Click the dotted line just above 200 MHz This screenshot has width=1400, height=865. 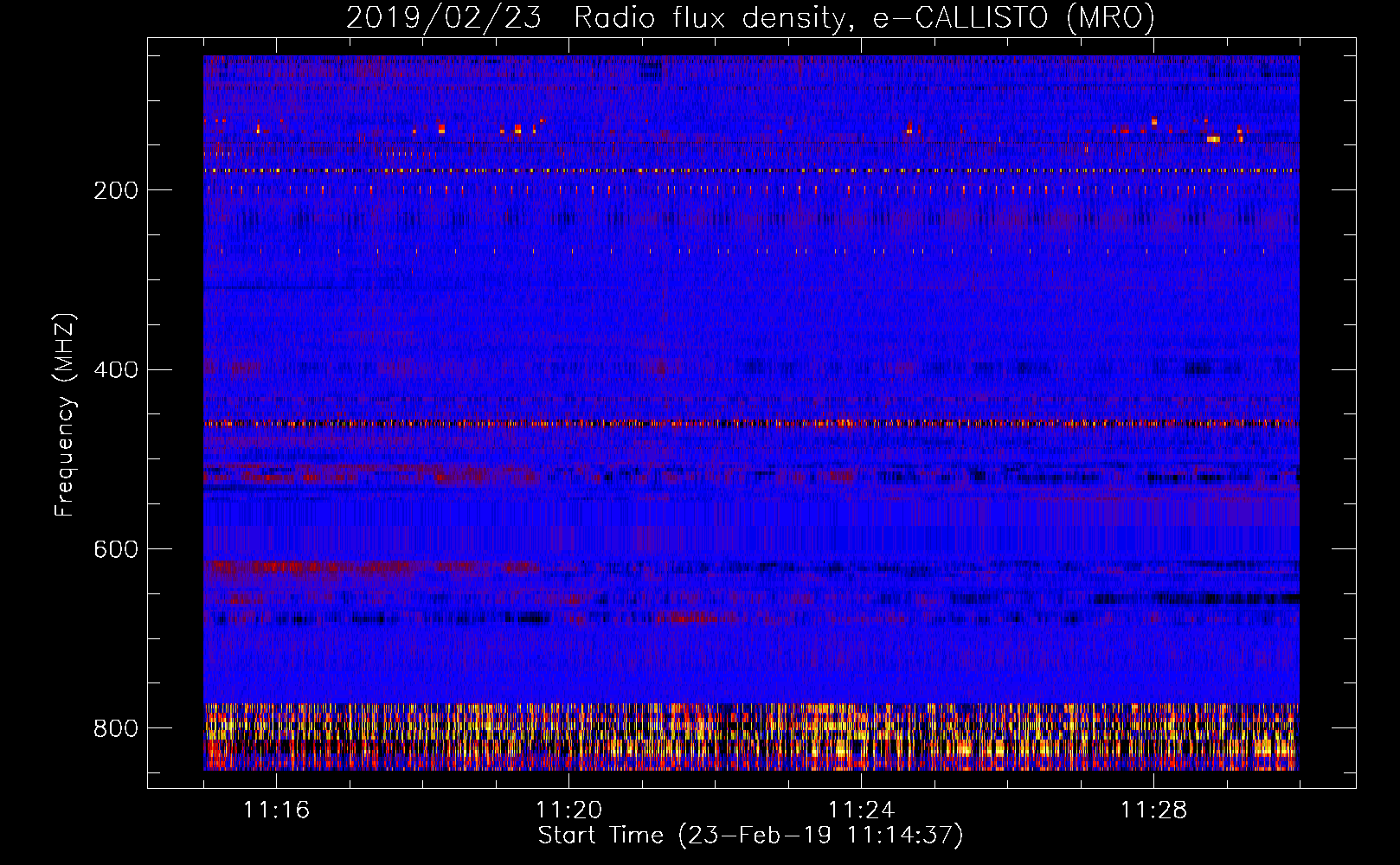[751, 170]
